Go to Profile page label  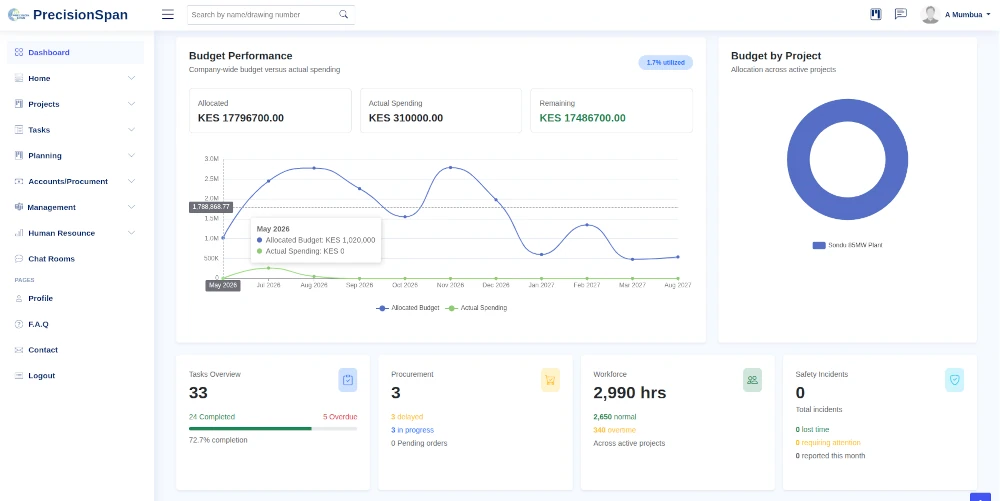tap(41, 298)
